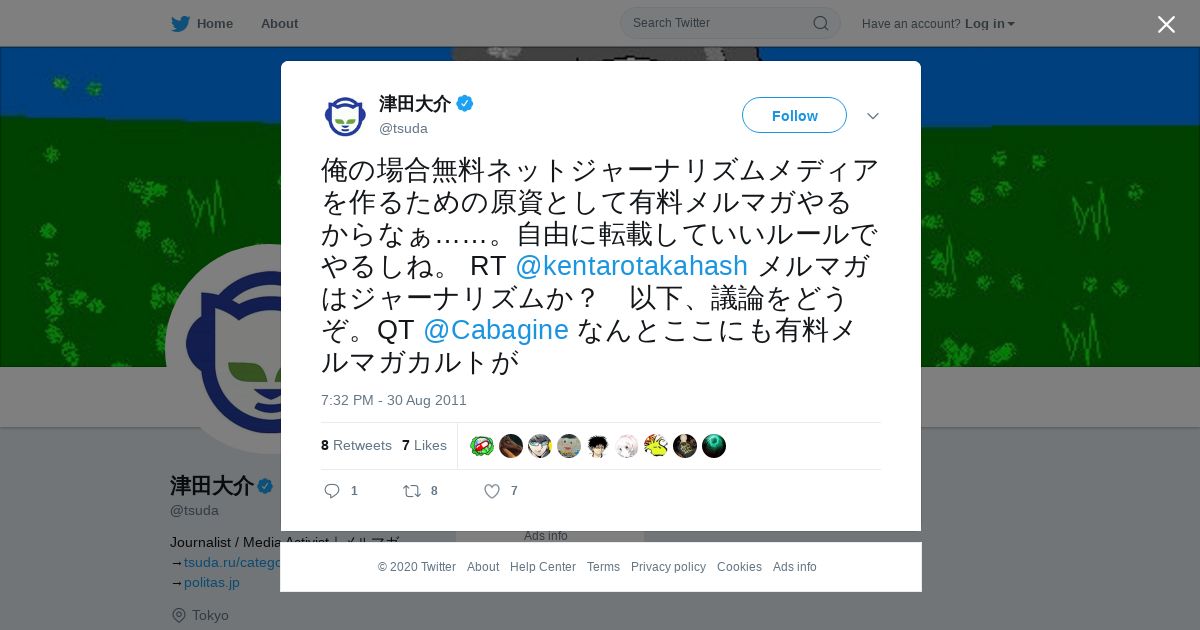Image resolution: width=1200 pixels, height=630 pixels.
Task: Follow the @tsuda account
Action: [794, 115]
